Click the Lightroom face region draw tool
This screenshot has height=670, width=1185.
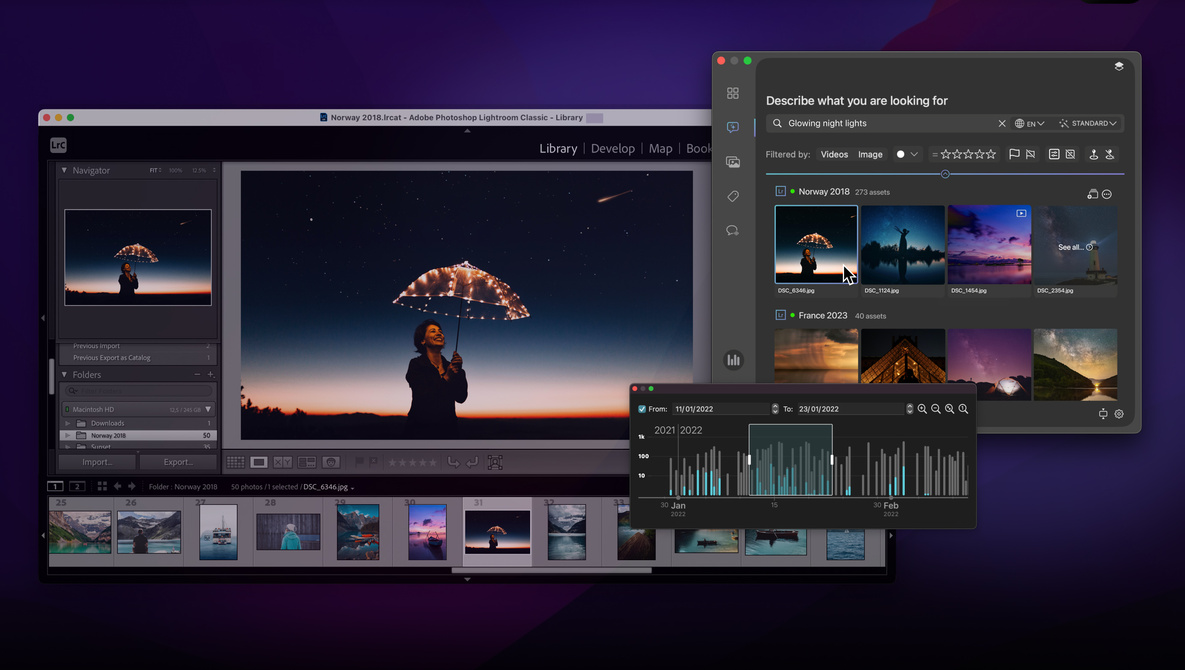click(x=495, y=462)
